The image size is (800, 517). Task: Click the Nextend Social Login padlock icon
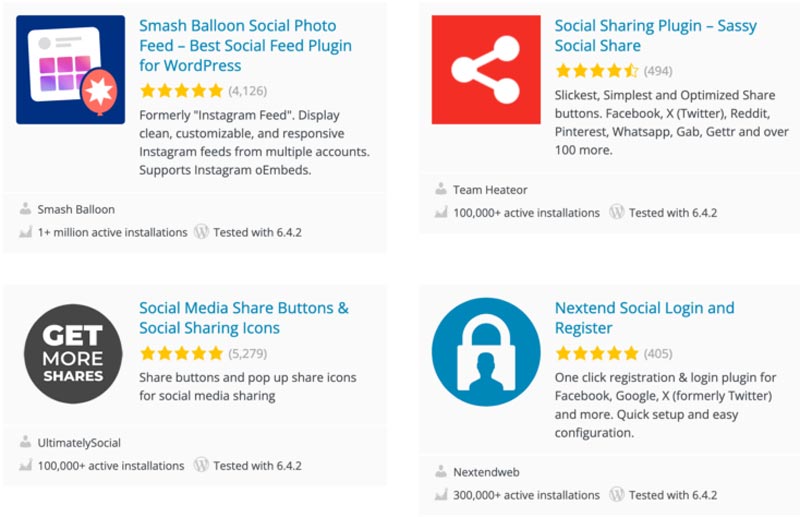pyautogui.click(x=485, y=352)
